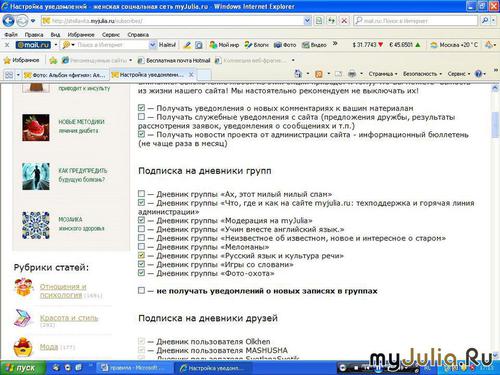Open the Quick Tabs dropdown arrow

18,75
